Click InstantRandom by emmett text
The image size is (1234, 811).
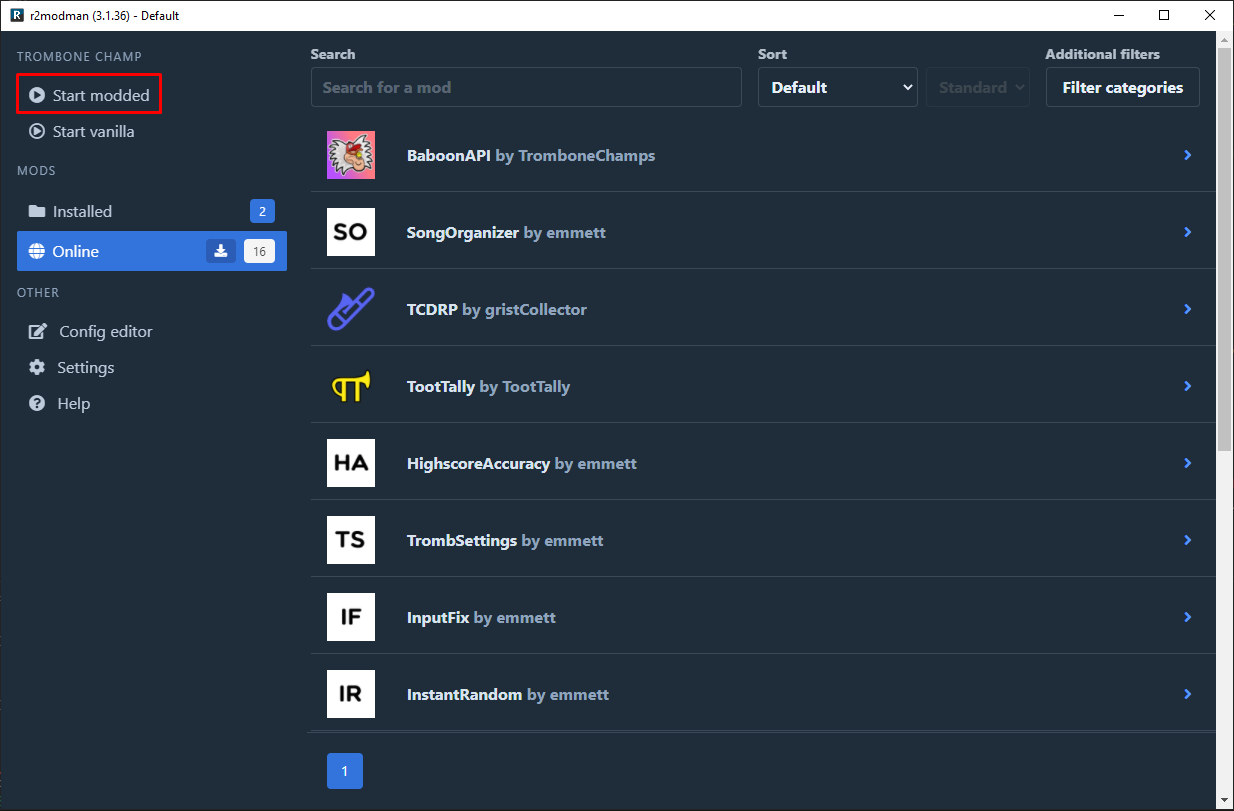point(508,694)
